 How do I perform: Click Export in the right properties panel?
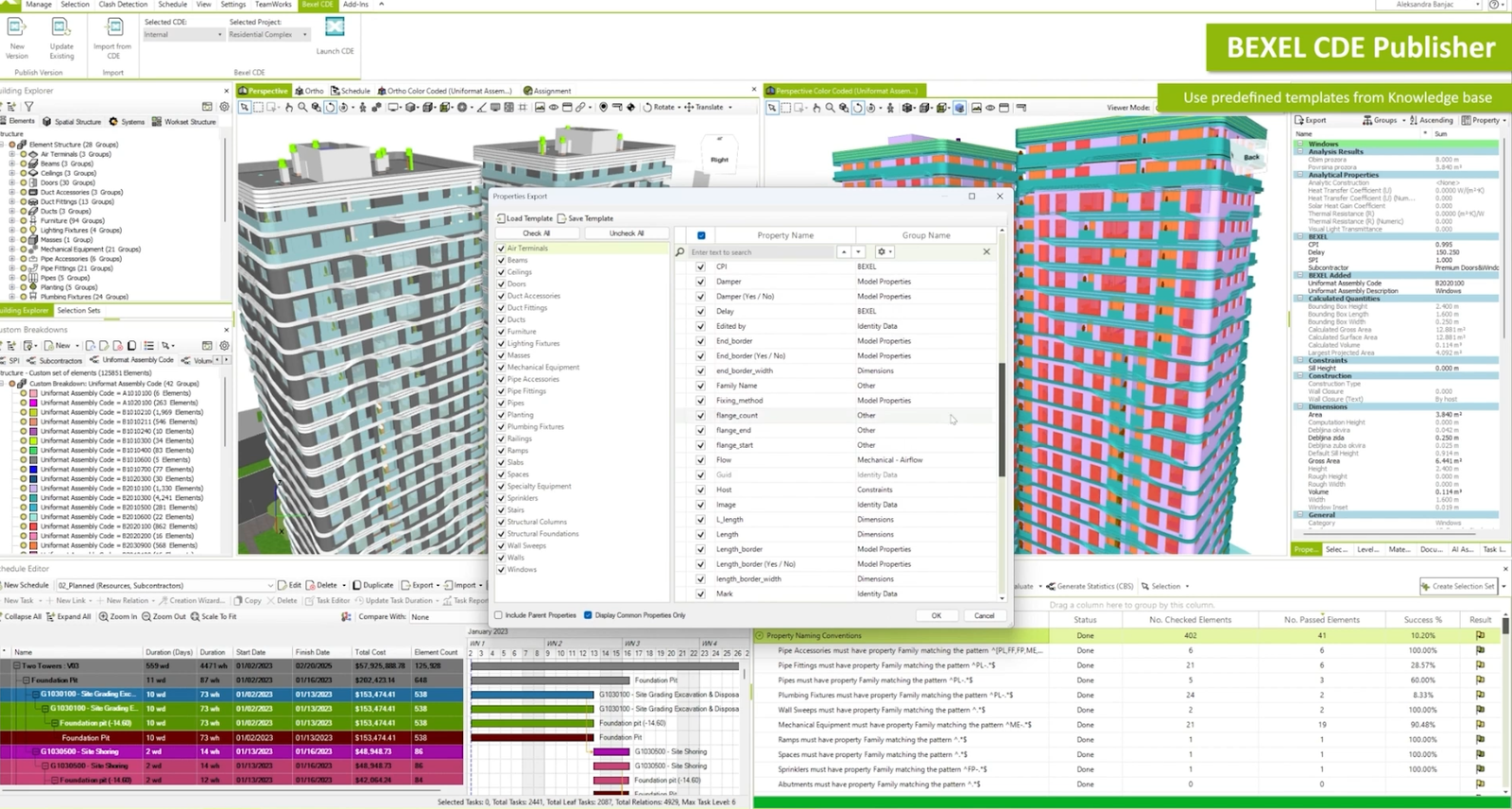1311,120
